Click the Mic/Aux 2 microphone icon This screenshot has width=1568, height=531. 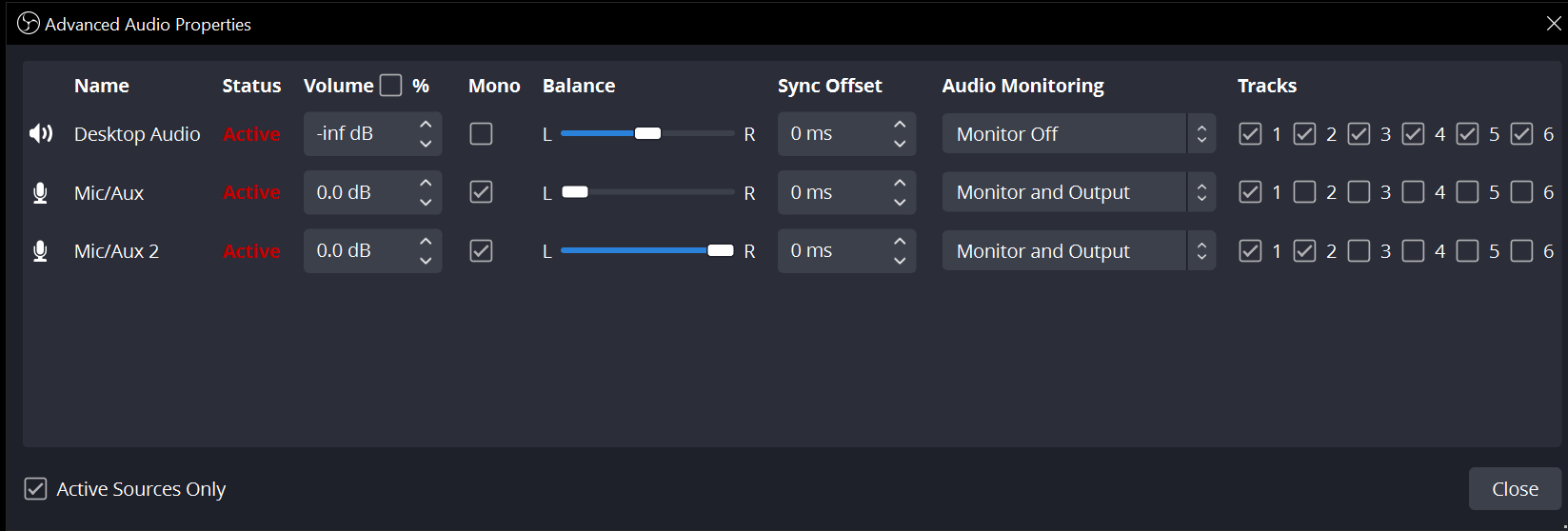40,251
